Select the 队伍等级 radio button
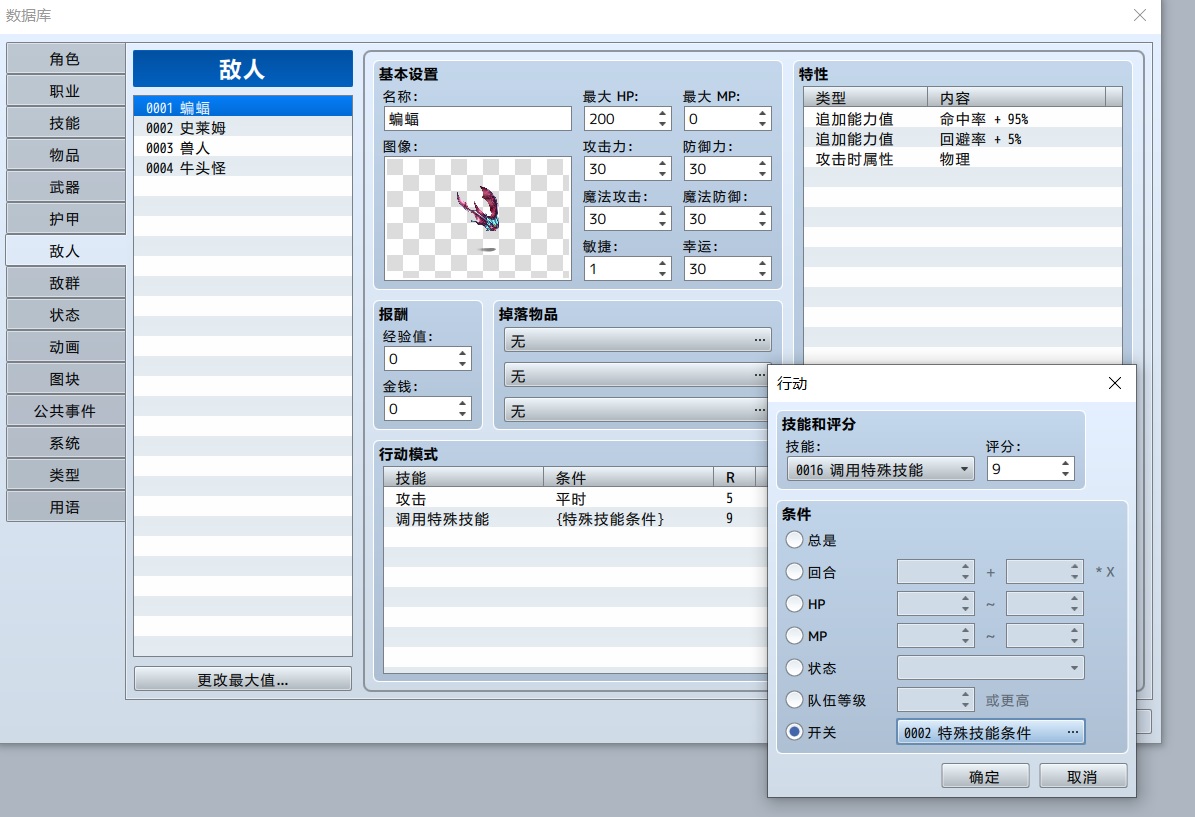This screenshot has height=817, width=1195. [x=794, y=700]
